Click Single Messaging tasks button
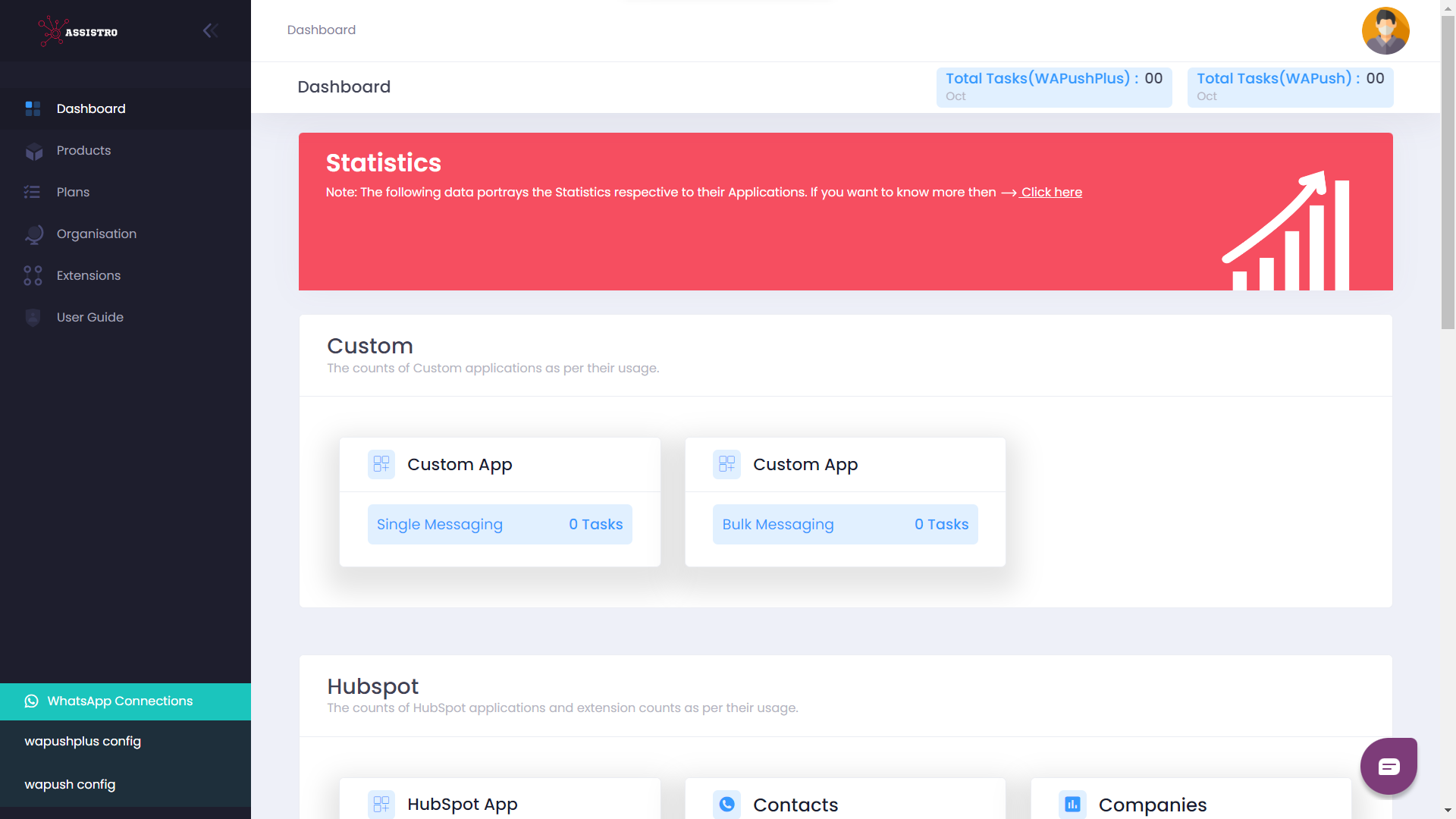Image resolution: width=1456 pixels, height=819 pixels. coord(500,525)
